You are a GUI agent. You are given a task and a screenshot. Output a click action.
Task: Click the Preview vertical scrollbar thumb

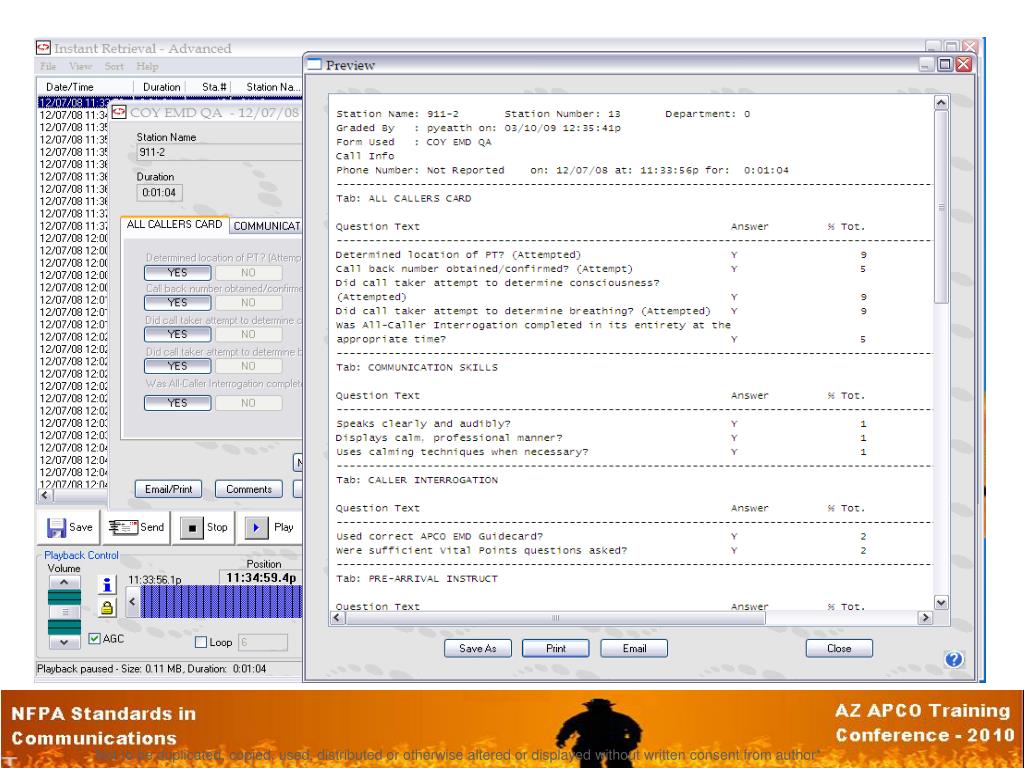click(941, 206)
